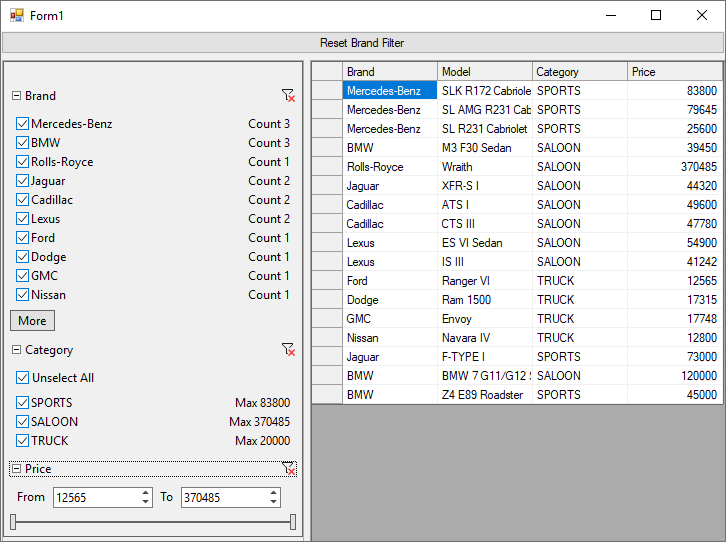
Task: Select the M3 F30 Sedan cell
Action: (485, 148)
